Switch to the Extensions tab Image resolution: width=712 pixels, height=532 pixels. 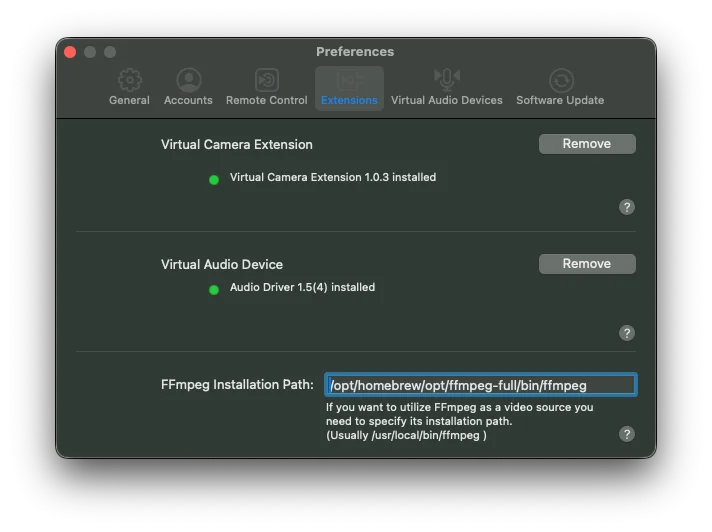pyautogui.click(x=349, y=88)
